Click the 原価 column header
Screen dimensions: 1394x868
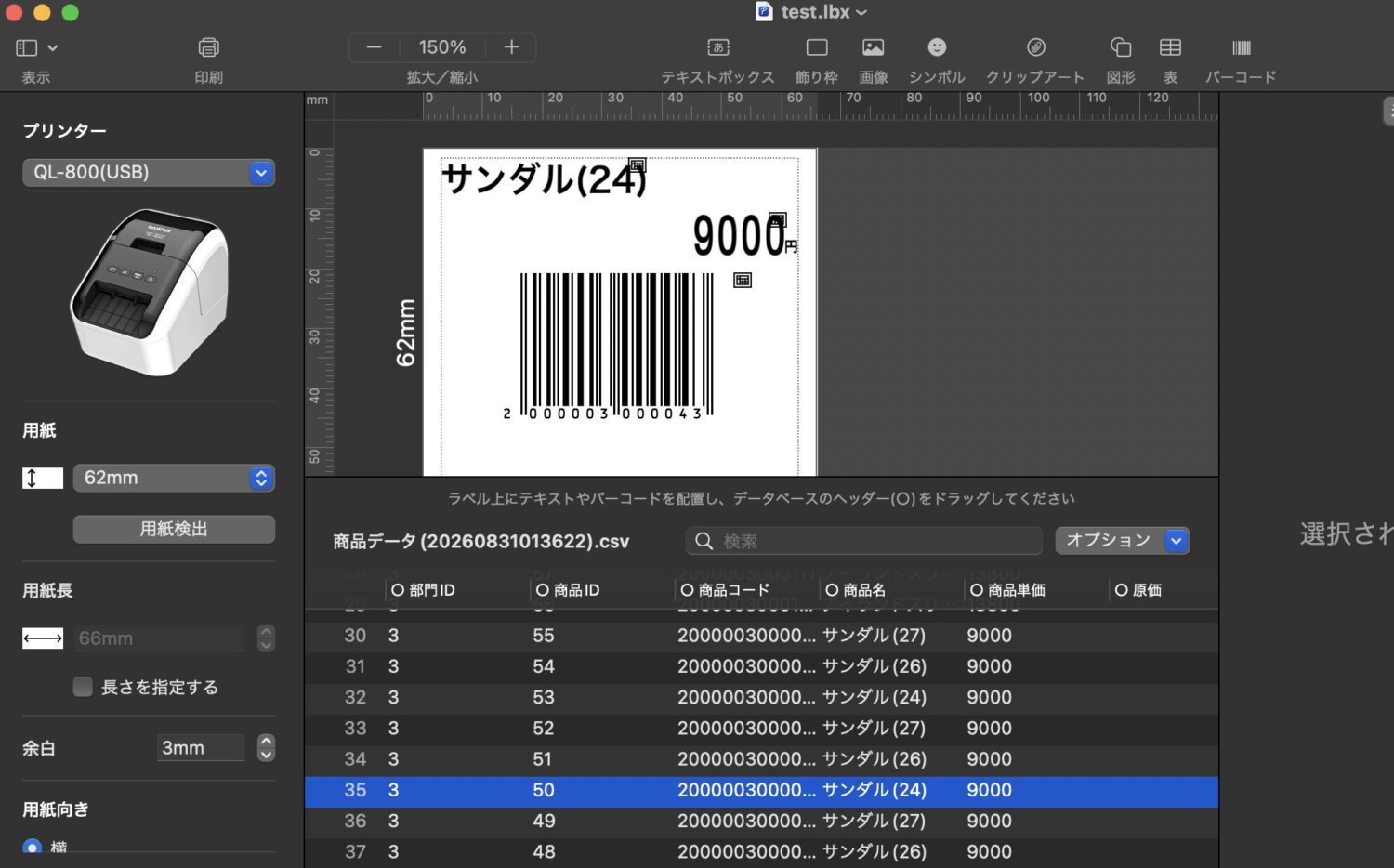coord(1138,590)
